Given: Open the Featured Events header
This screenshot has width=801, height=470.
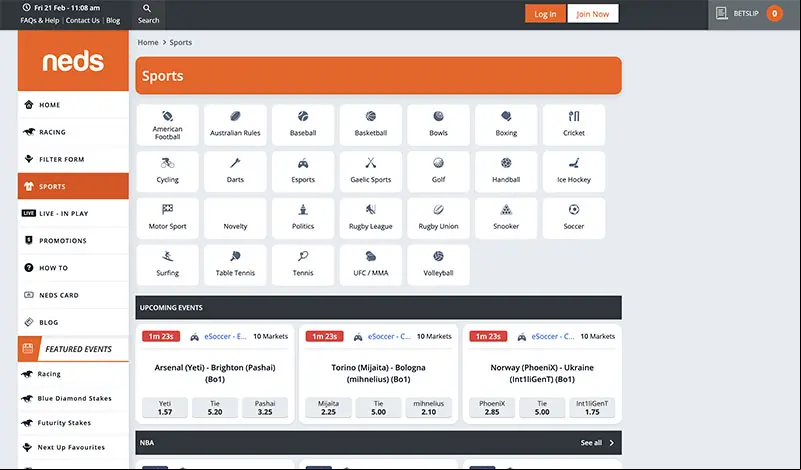Looking at the screenshot, I should [73, 349].
